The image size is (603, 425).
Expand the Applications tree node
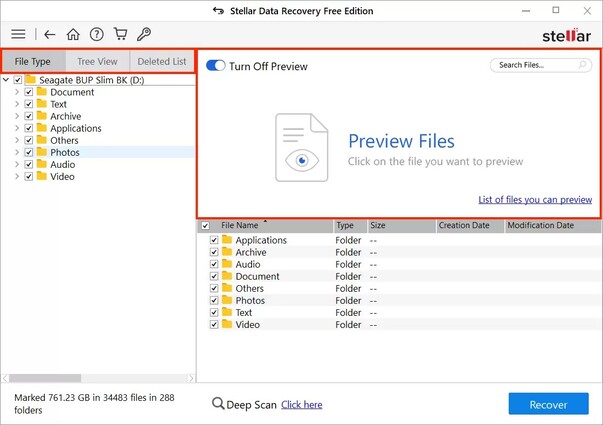click(17, 128)
